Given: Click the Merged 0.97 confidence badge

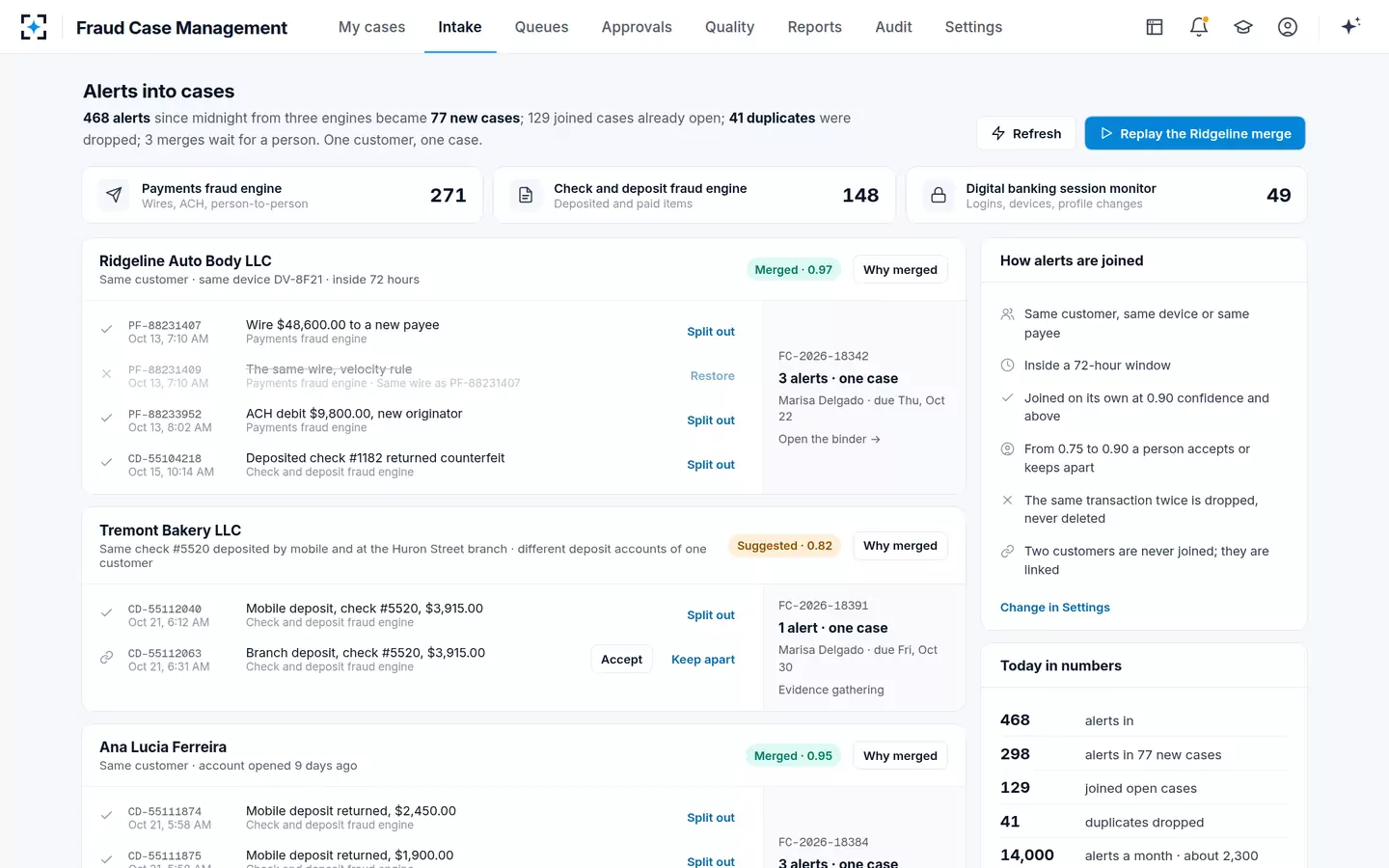Looking at the screenshot, I should (x=793, y=270).
